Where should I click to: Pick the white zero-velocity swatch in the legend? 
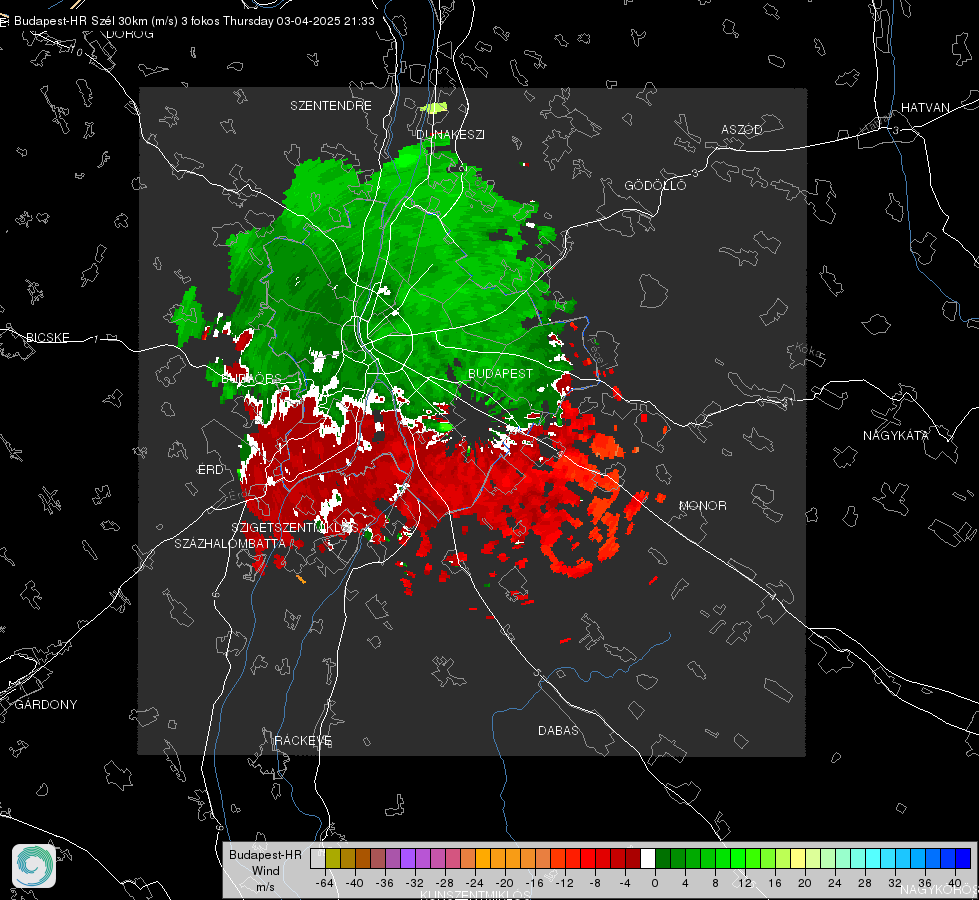coord(648,859)
